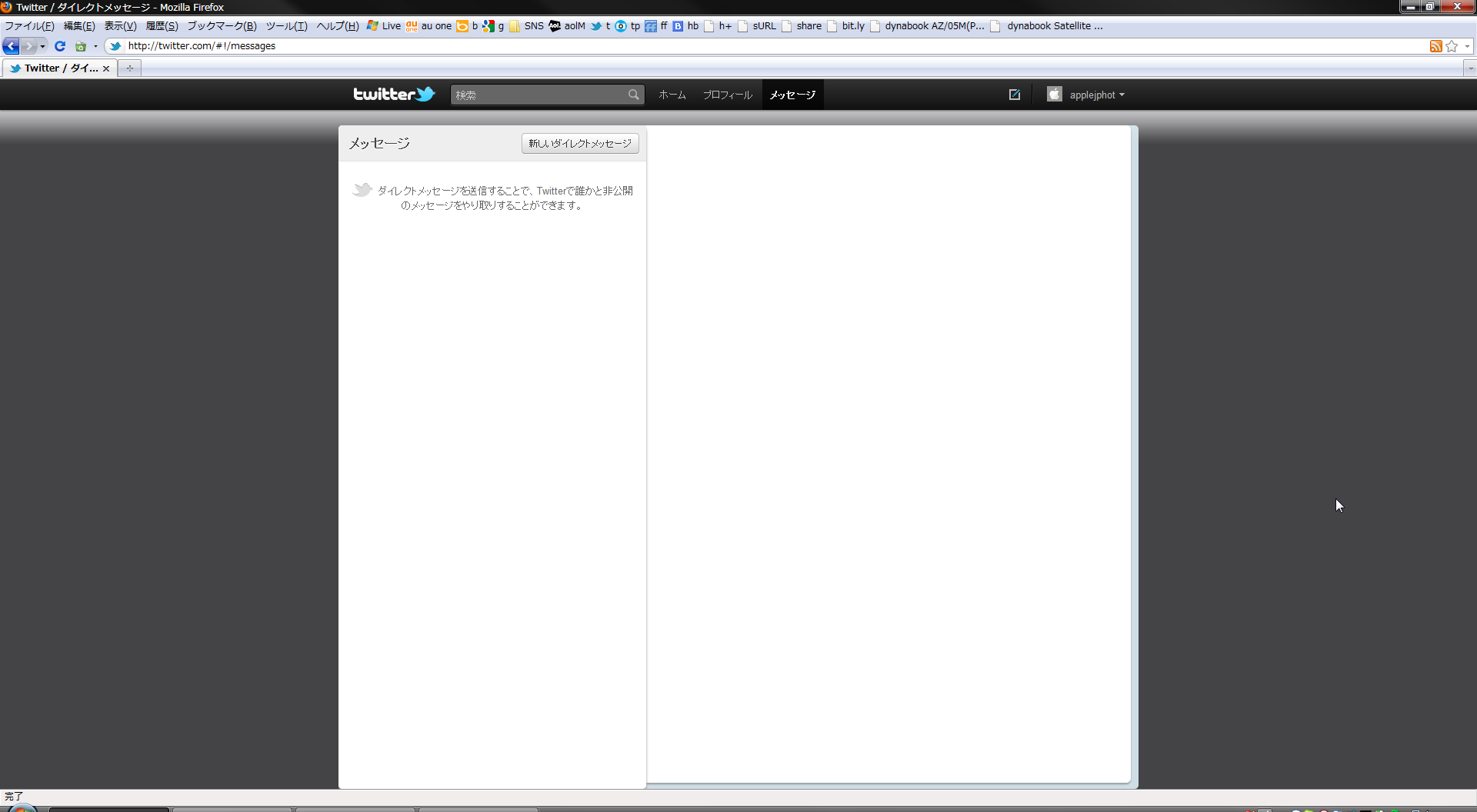Open the dynabook AZ/05M bookmark
The height and width of the screenshot is (812, 1477).
[x=927, y=25]
